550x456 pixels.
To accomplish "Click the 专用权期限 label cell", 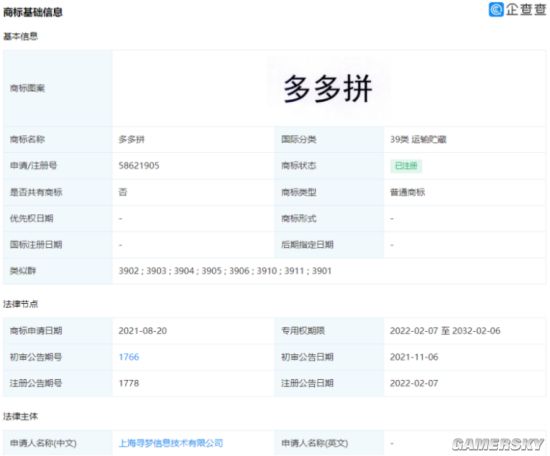I will [x=329, y=330].
